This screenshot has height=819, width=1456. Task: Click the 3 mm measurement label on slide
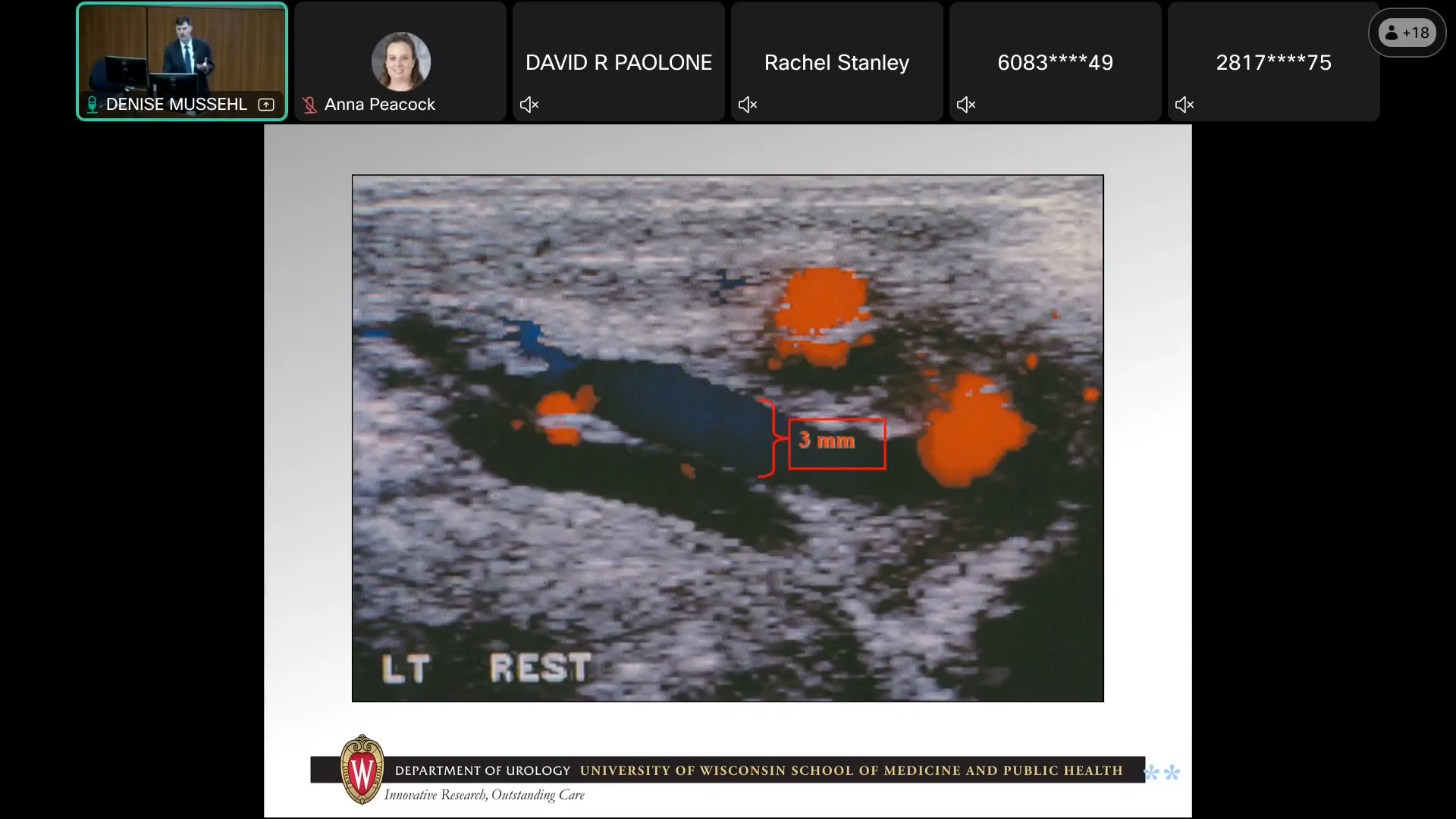(837, 444)
